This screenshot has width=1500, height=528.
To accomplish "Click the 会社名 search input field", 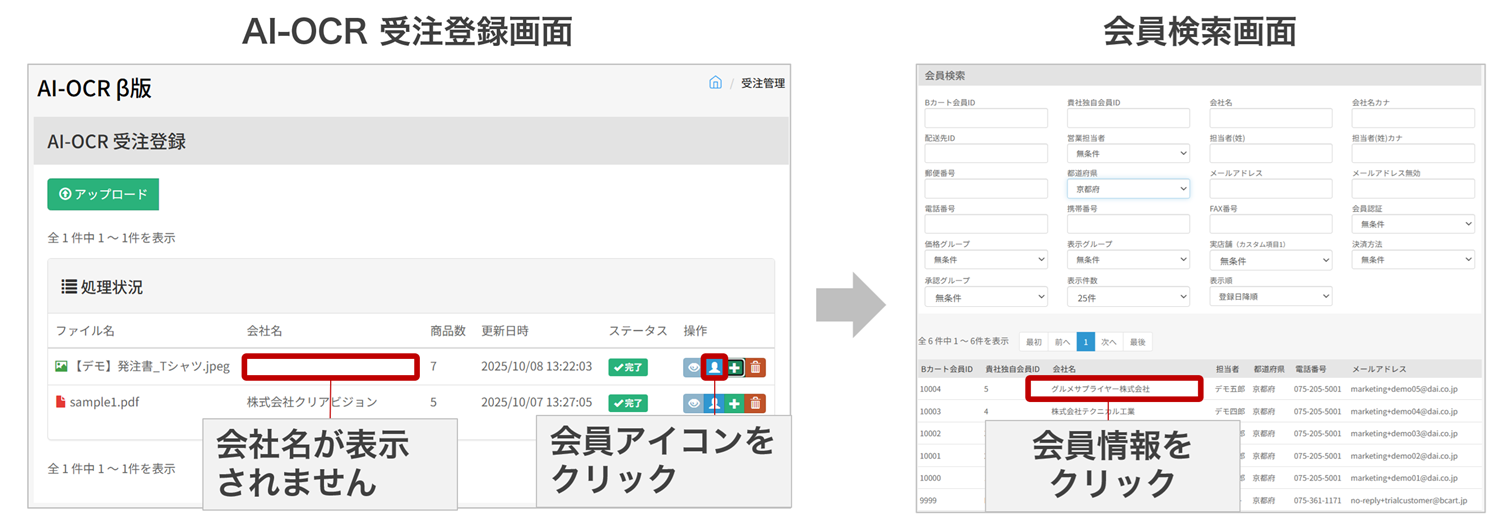I will click(x=1270, y=118).
